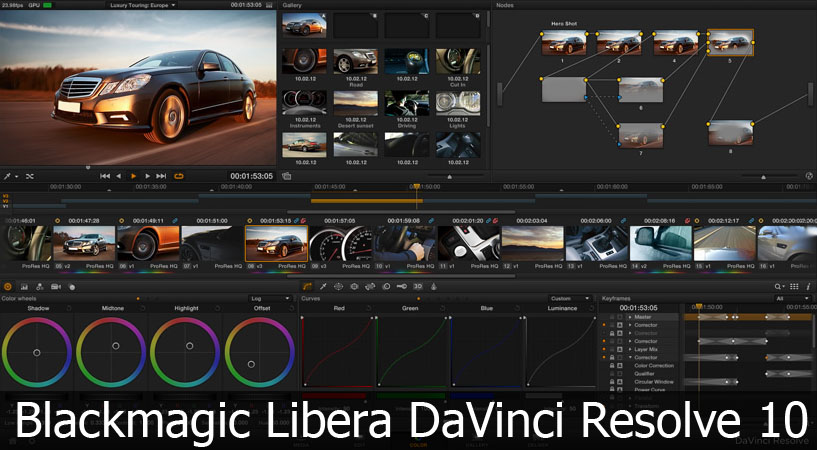The width and height of the screenshot is (817, 450).
Task: Jump to the last frame in viewer
Action: 162,176
